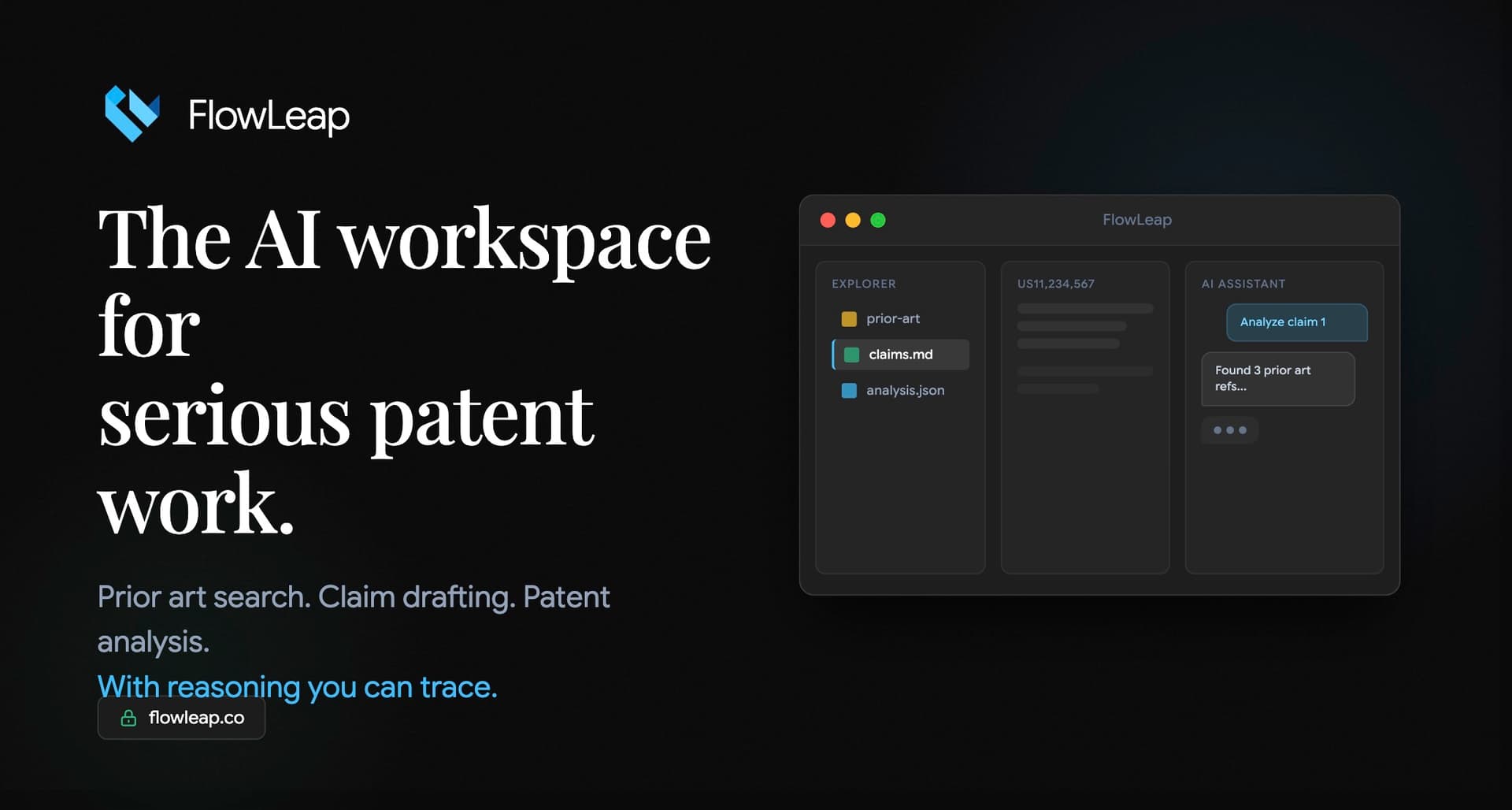Screen dimensions: 1512x810
Task: Close the FlowLeap mockup window
Action: pos(828,221)
